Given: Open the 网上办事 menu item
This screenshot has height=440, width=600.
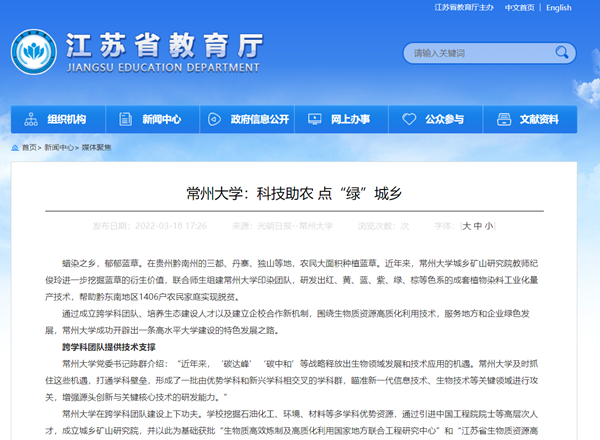Looking at the screenshot, I should (350, 119).
